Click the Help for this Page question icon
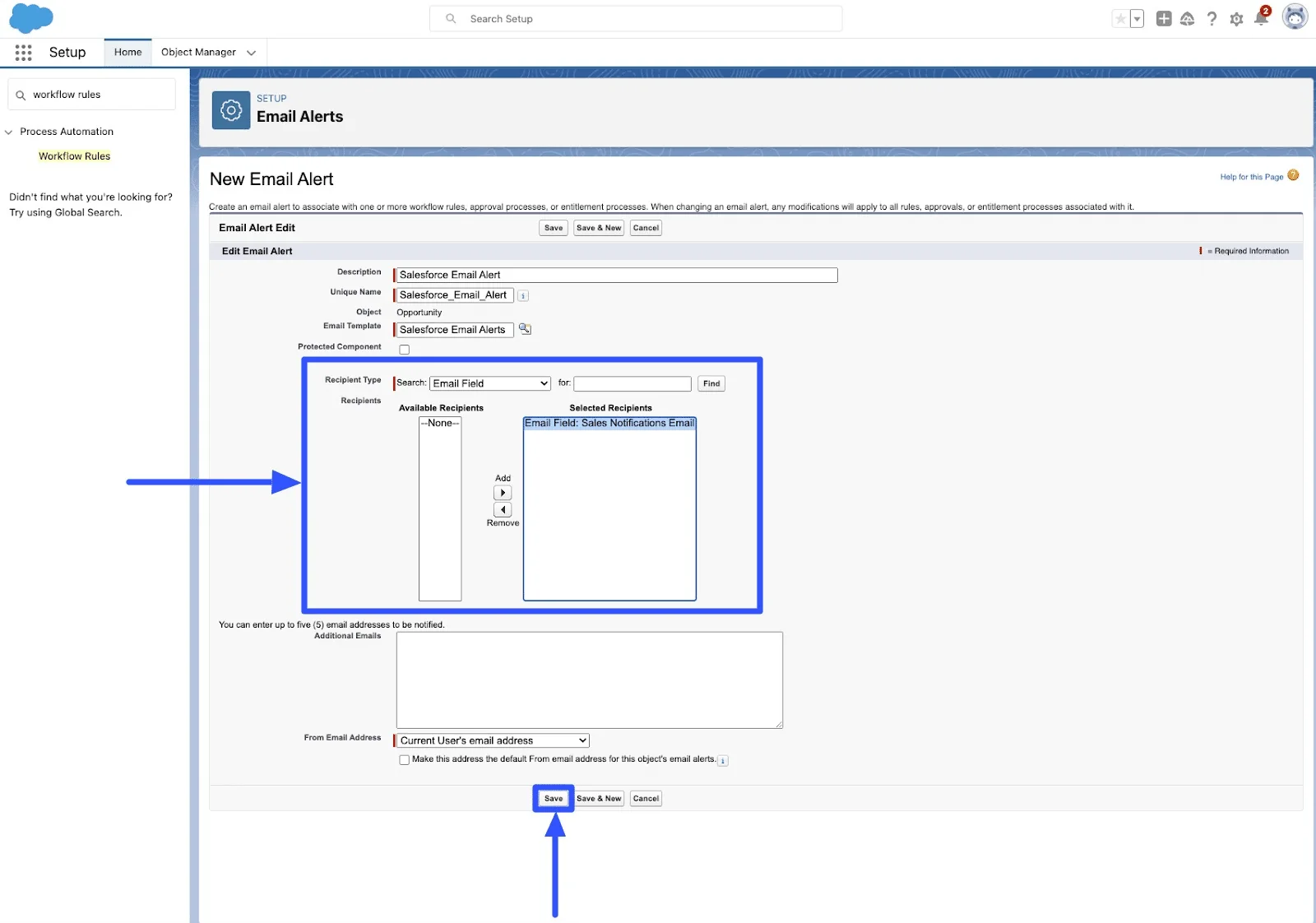This screenshot has height=923, width=1316. [1293, 175]
